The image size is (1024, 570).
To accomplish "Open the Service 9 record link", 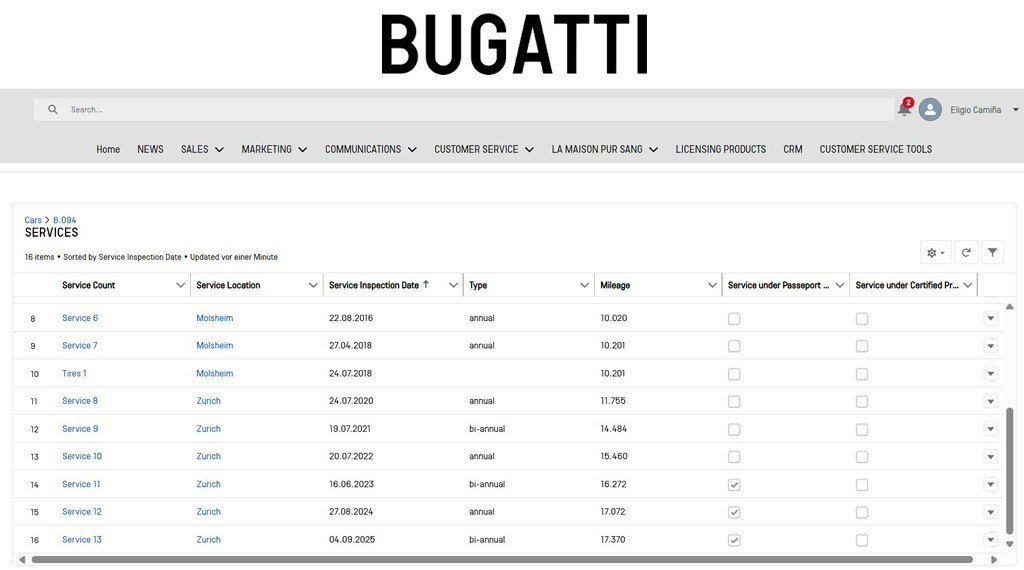I will click(80, 429).
